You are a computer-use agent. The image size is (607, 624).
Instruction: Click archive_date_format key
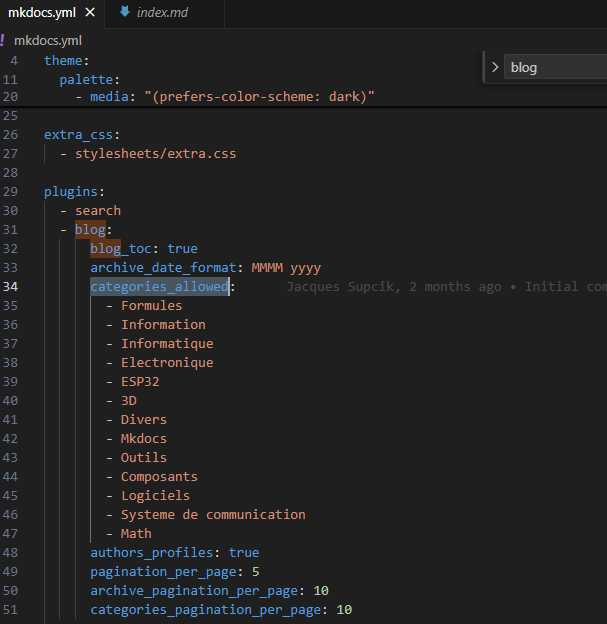pyautogui.click(x=163, y=267)
